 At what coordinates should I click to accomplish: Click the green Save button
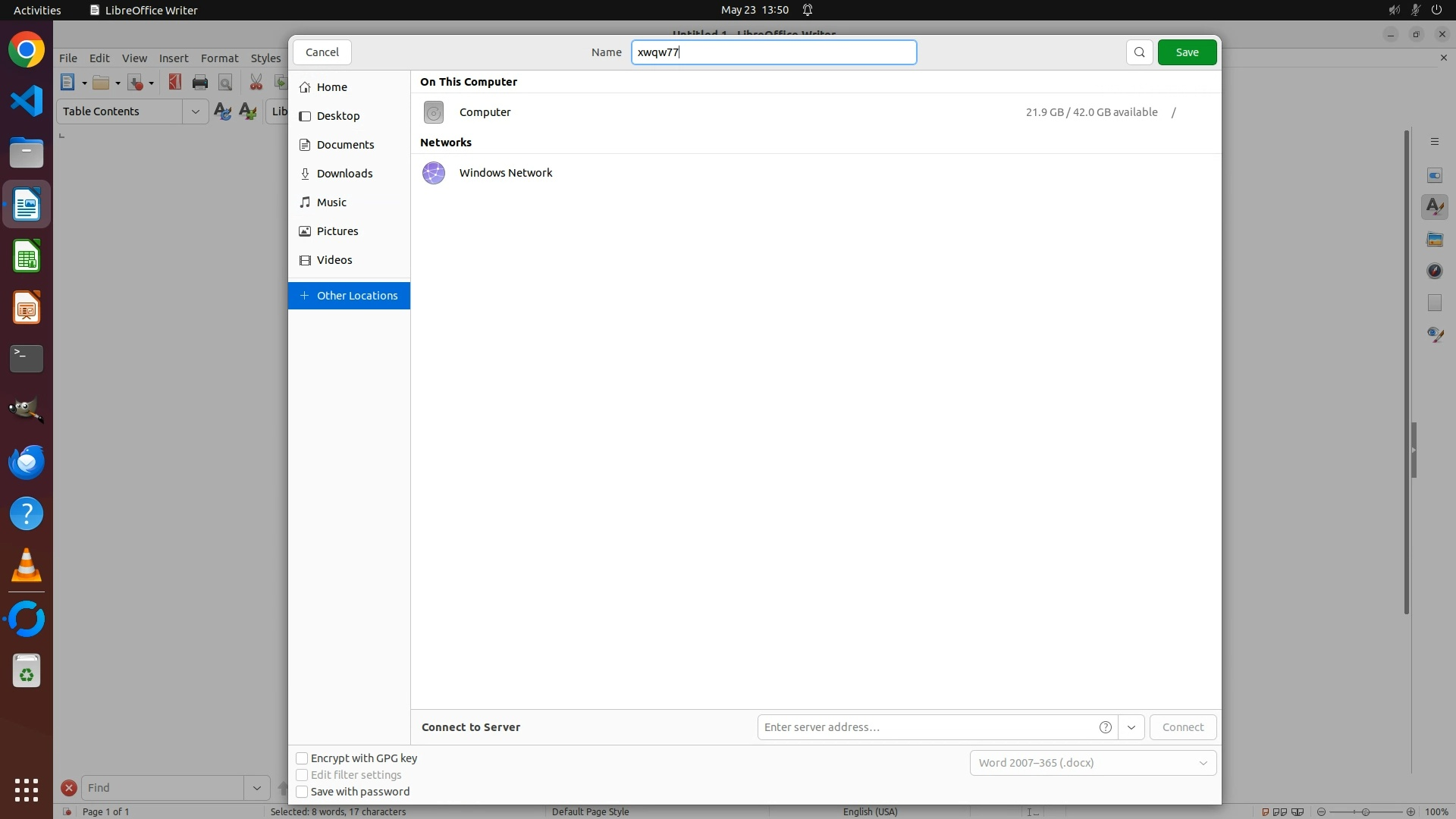pos(1186,52)
